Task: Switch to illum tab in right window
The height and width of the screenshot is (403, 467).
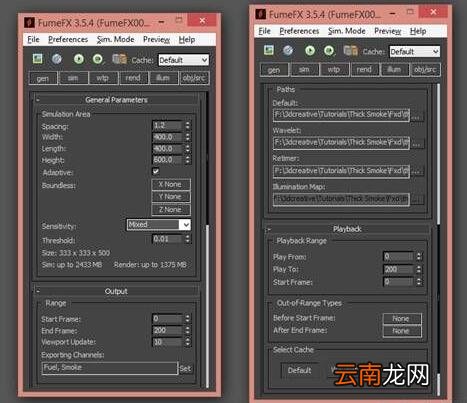Action: point(394,70)
